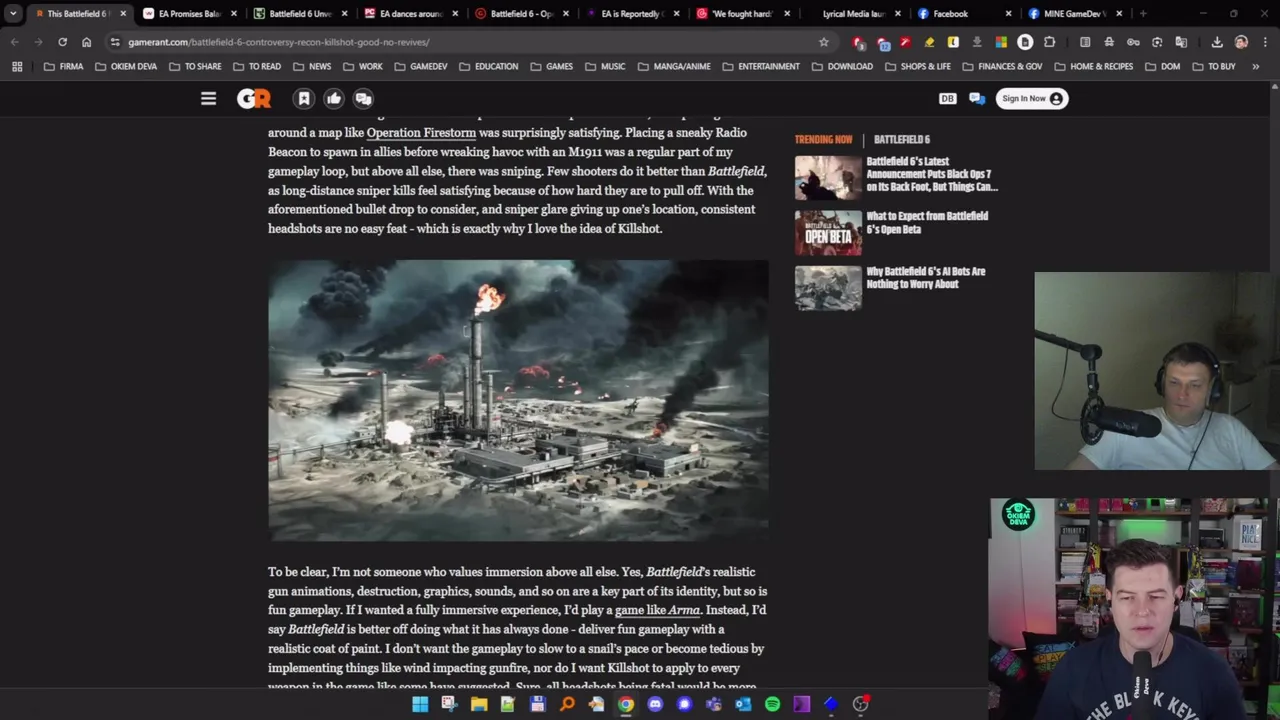Switch to the EA Promises tab
The width and height of the screenshot is (1280, 720).
pyautogui.click(x=188, y=14)
